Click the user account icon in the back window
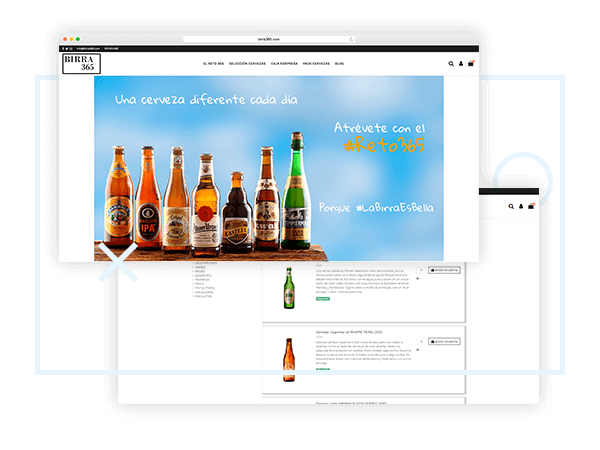Image resolution: width=600 pixels, height=450 pixels. pyautogui.click(x=521, y=206)
